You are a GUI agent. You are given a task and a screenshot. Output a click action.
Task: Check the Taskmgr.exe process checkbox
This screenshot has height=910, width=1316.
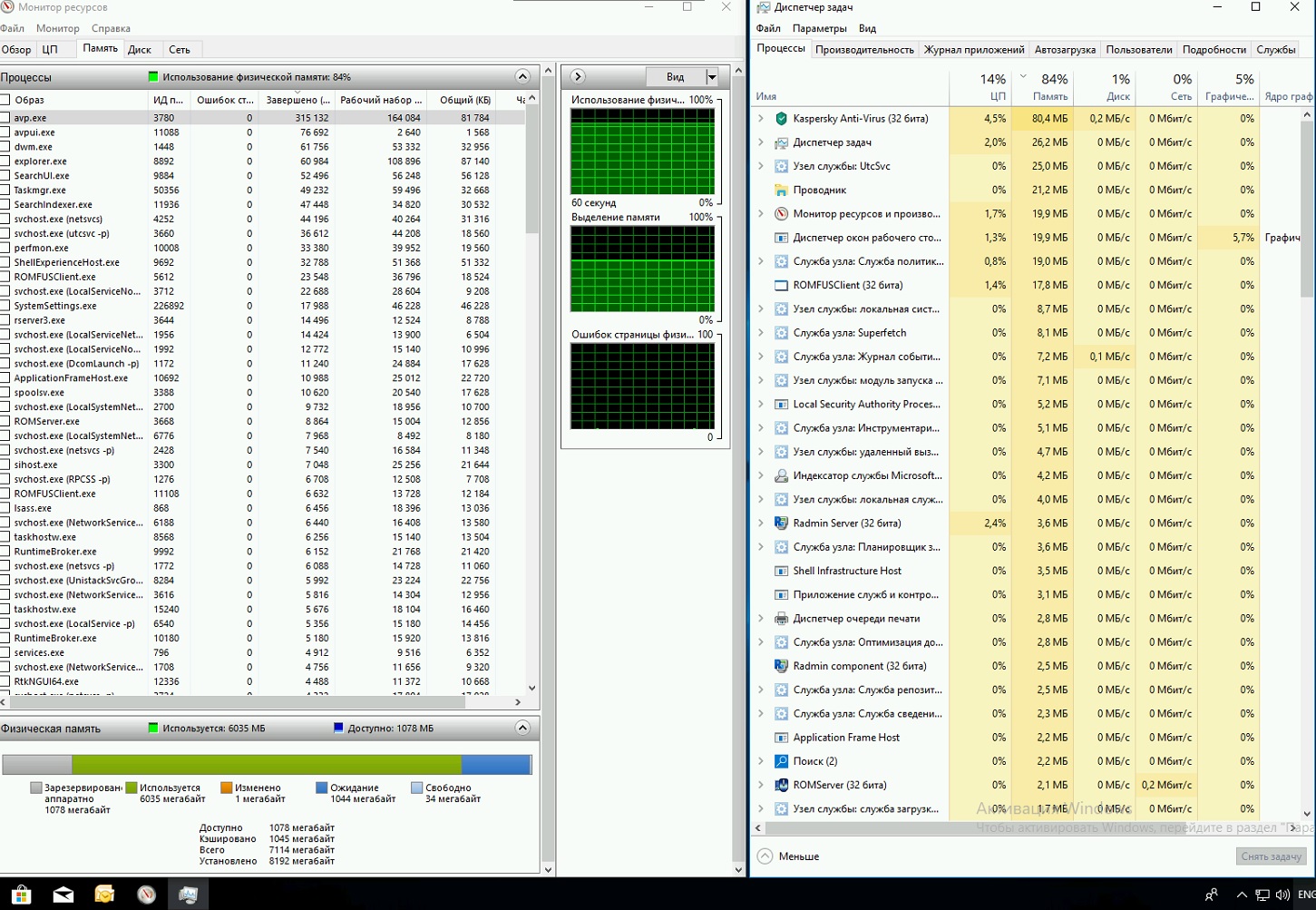[5, 191]
